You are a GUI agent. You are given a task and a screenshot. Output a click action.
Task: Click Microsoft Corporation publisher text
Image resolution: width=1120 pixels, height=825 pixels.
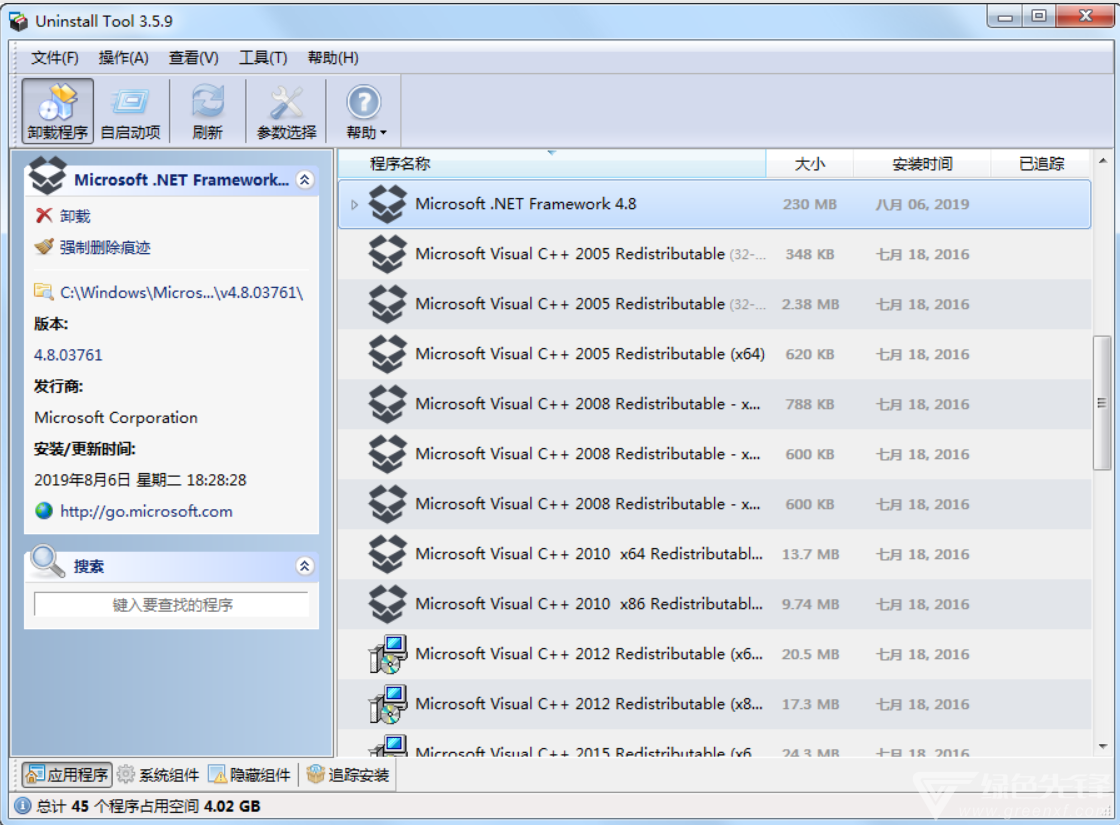coord(116,417)
